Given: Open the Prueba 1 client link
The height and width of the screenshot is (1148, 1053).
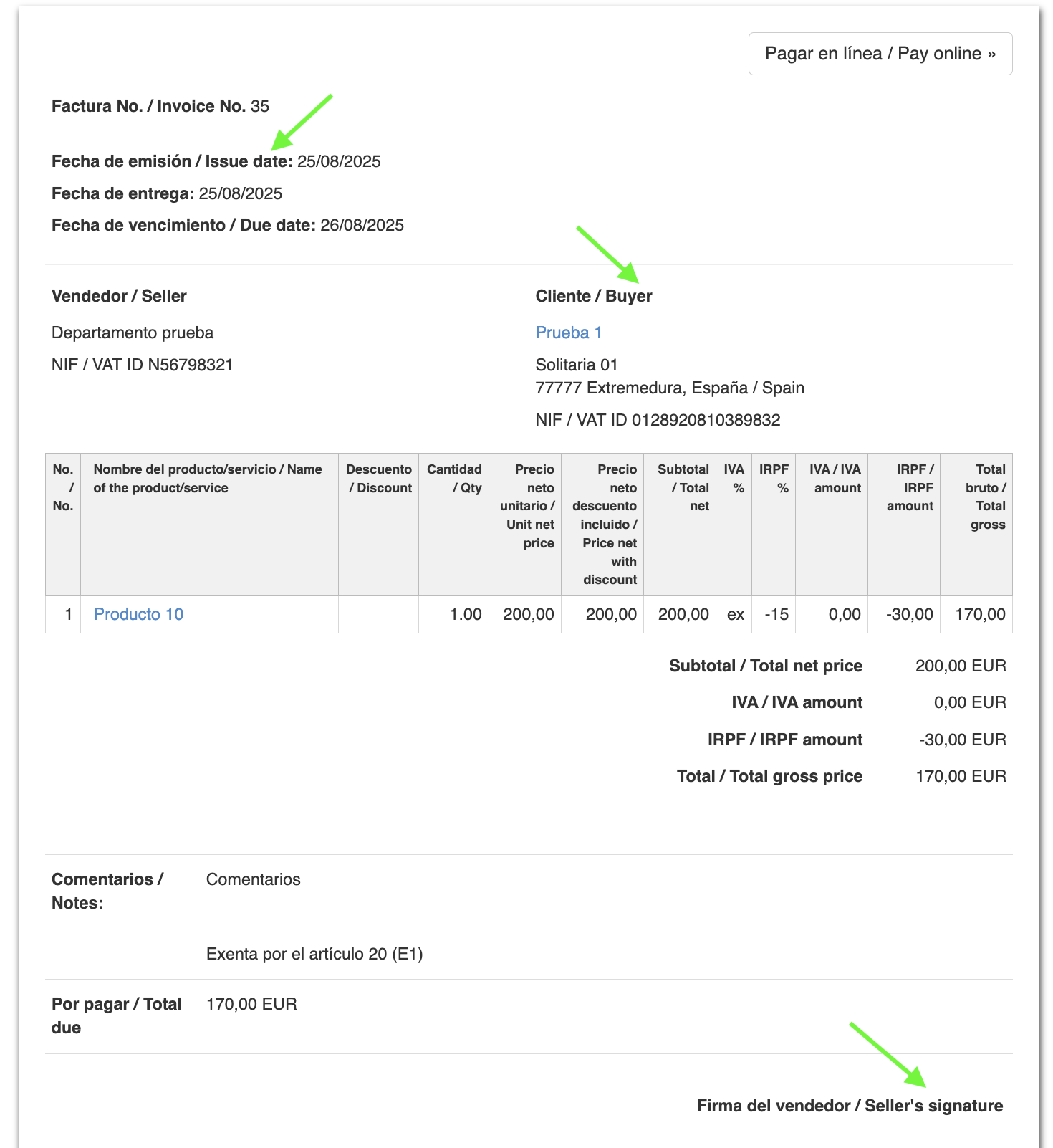Looking at the screenshot, I should click(568, 333).
